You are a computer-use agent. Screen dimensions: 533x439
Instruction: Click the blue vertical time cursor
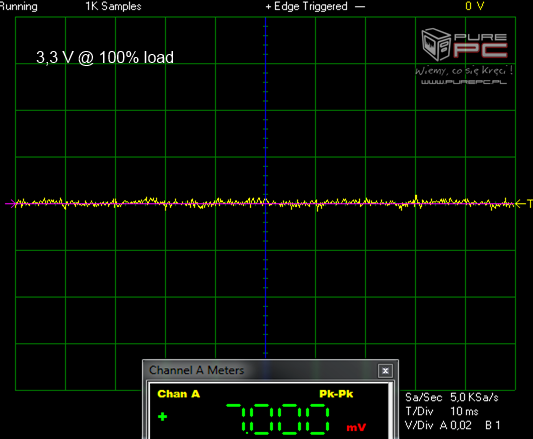pyautogui.click(x=265, y=187)
